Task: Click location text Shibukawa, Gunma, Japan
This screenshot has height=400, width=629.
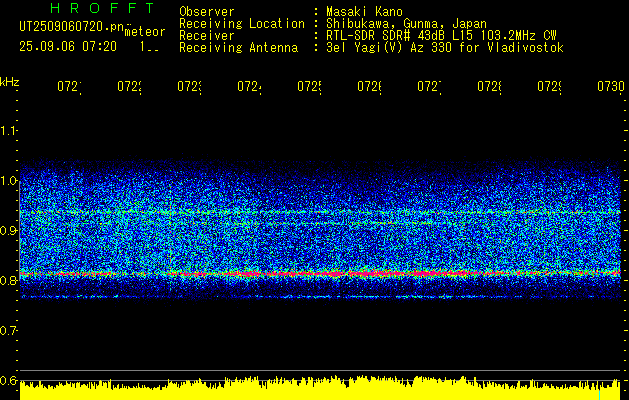Action: [406, 24]
